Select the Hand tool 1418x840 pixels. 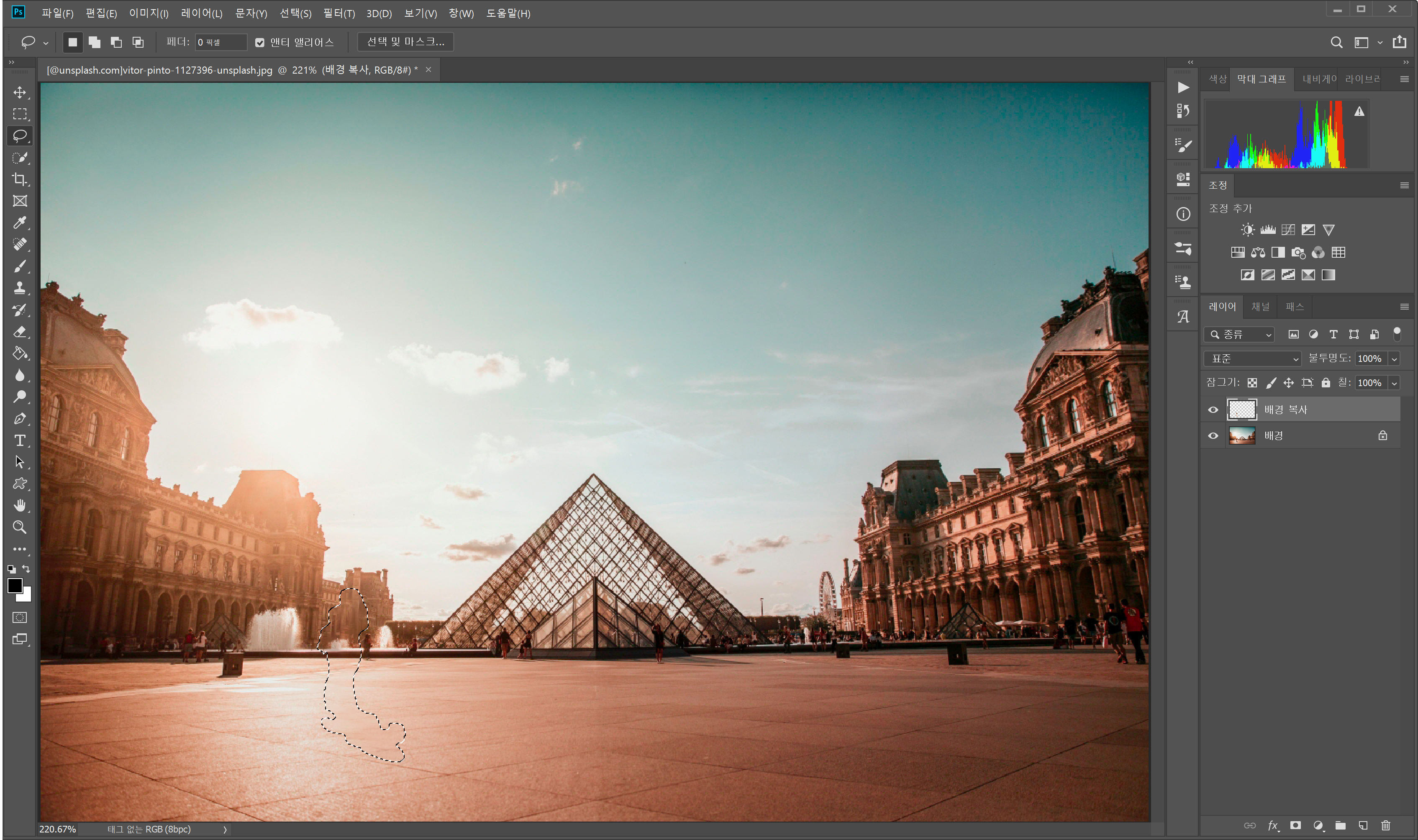coord(20,505)
